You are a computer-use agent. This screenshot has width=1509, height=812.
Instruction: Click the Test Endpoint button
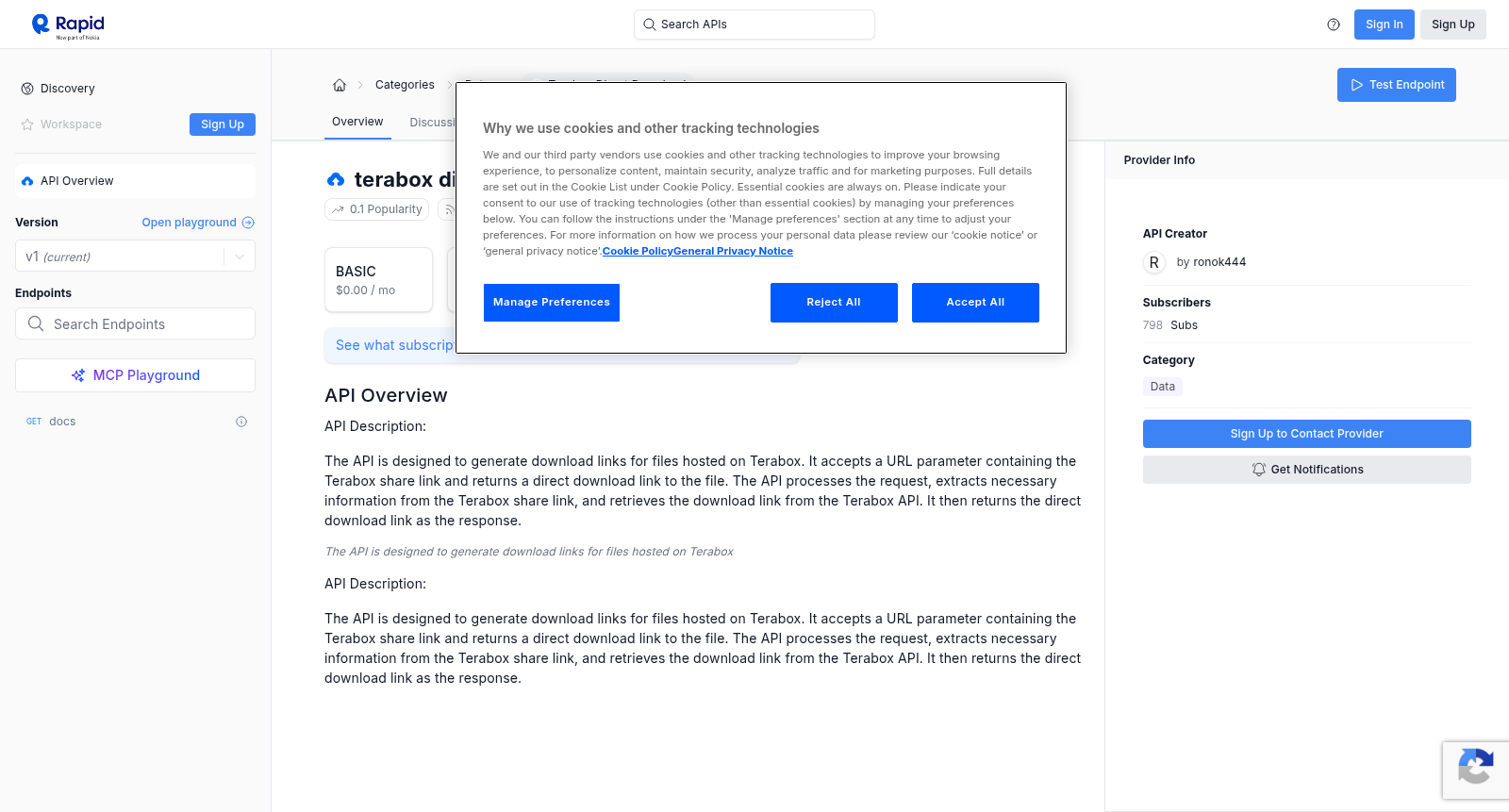point(1397,85)
